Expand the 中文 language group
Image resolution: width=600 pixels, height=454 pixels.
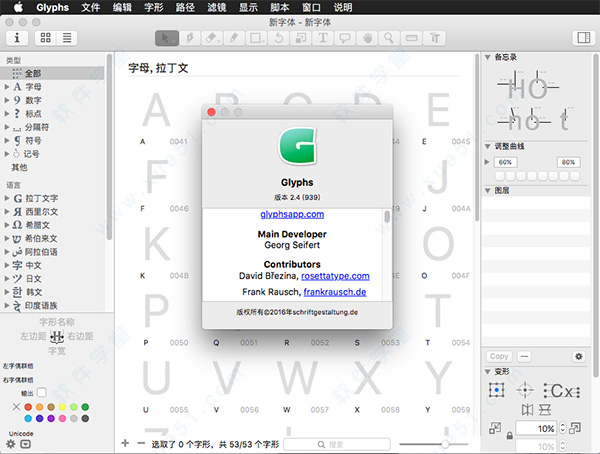(7, 265)
